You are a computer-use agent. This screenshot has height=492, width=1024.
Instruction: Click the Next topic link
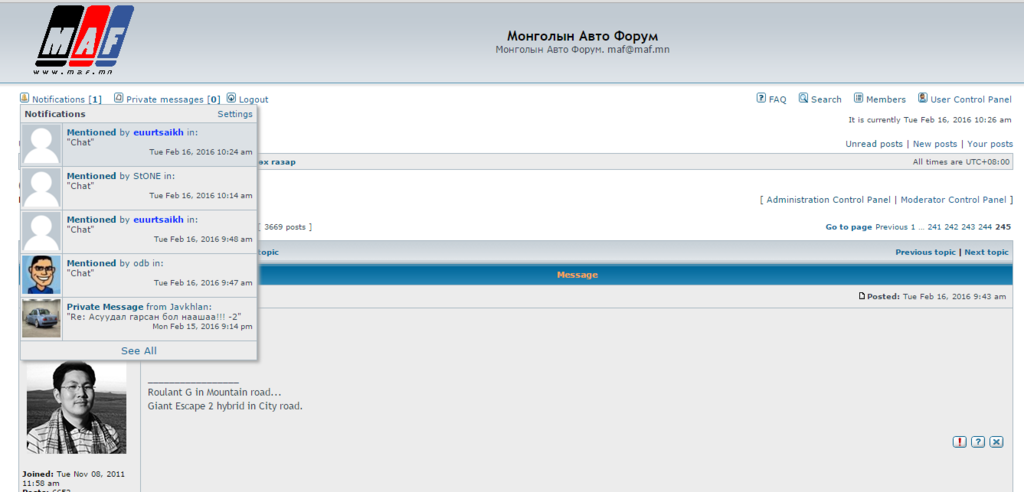point(986,253)
